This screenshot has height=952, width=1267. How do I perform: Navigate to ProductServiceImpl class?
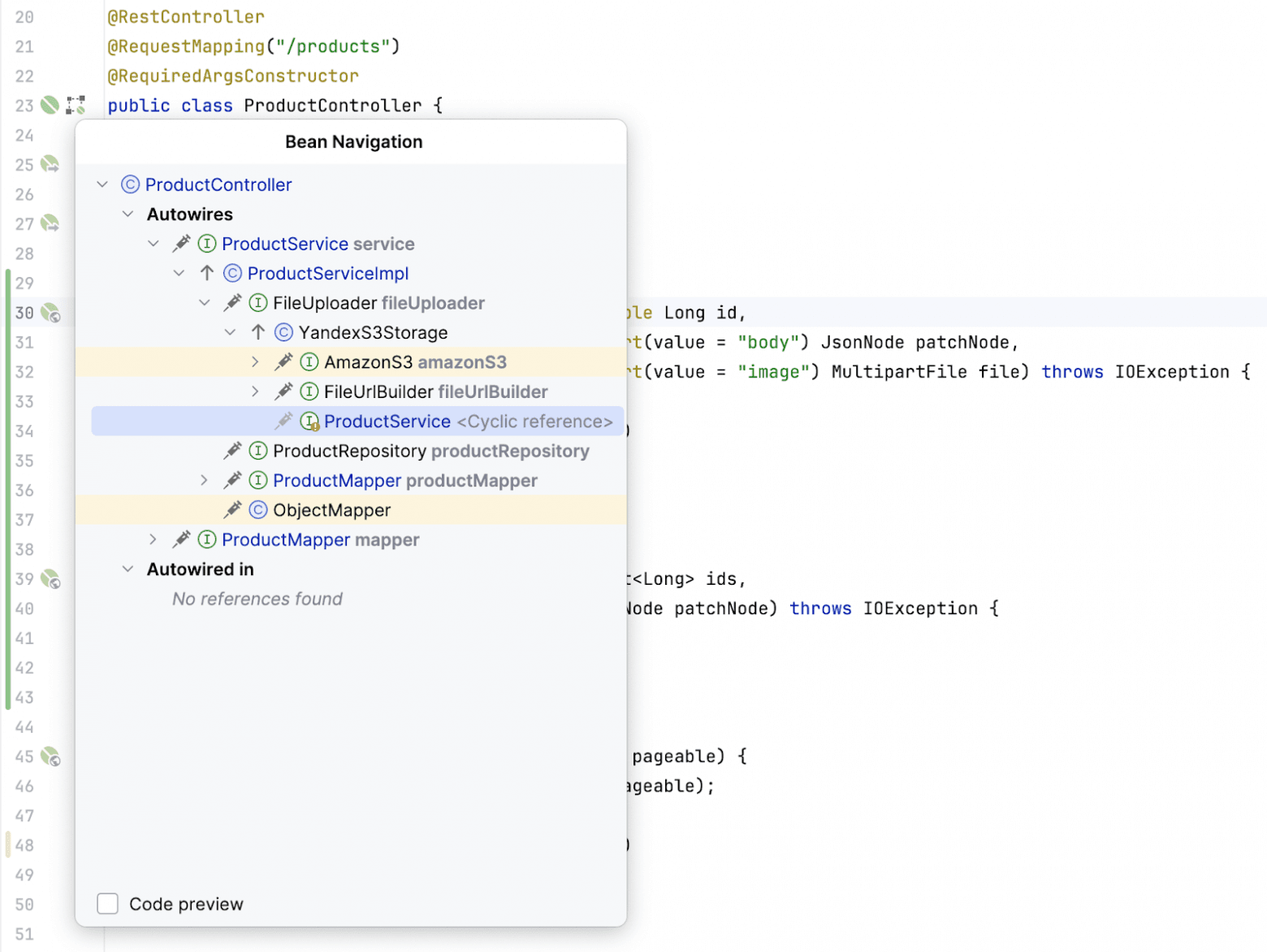[x=328, y=274]
